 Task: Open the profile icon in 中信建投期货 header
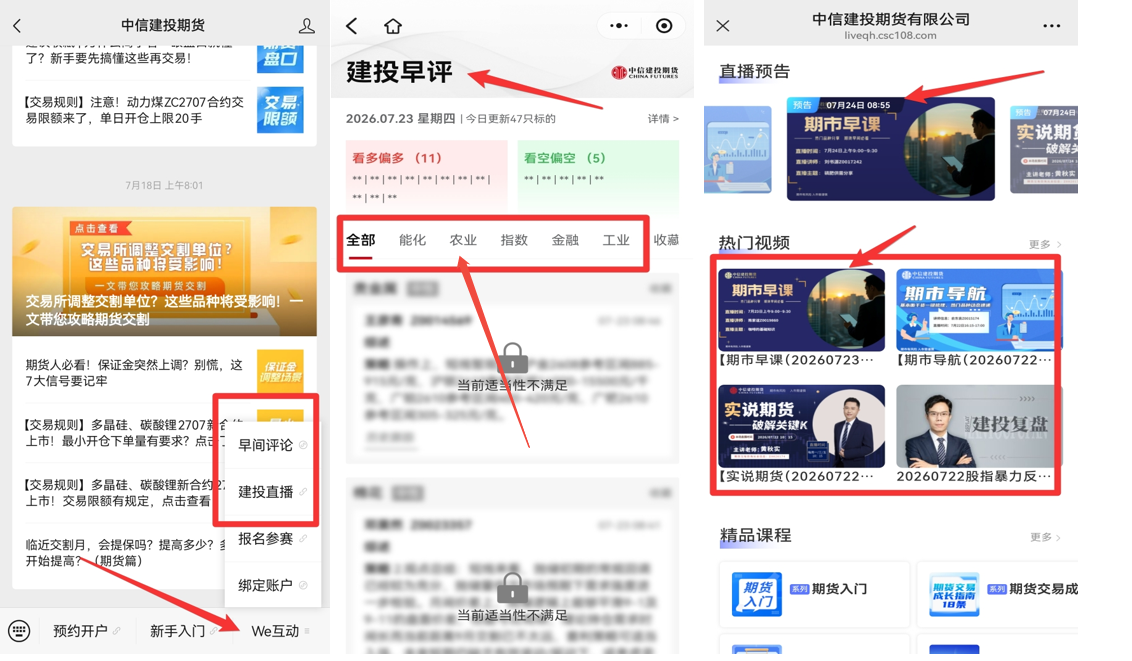coord(307,26)
